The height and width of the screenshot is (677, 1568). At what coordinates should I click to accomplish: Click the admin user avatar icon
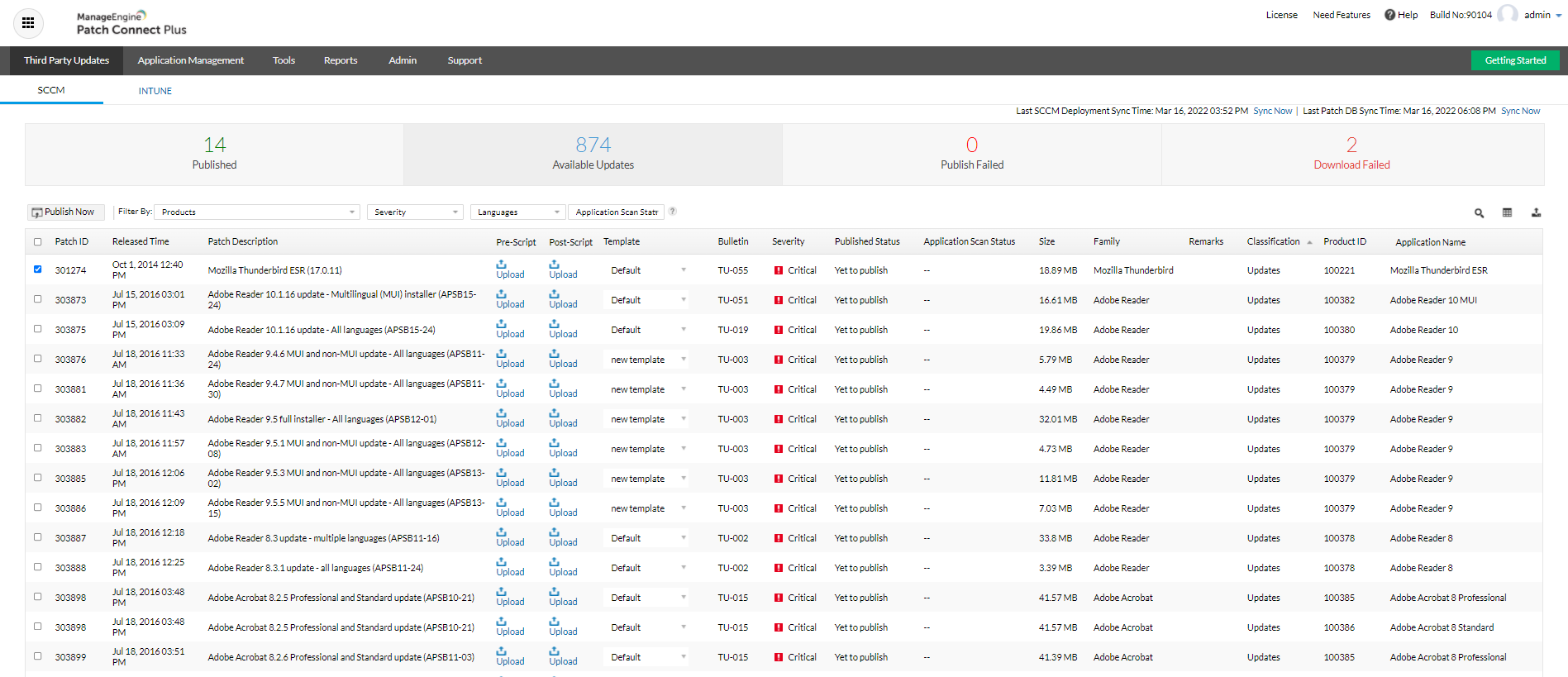(x=1508, y=15)
